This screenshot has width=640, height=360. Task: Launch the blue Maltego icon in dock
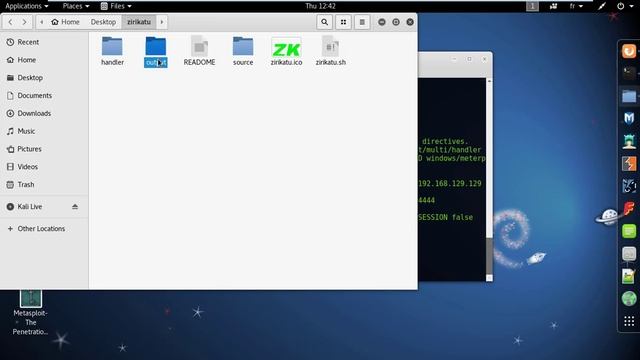pyautogui.click(x=629, y=186)
